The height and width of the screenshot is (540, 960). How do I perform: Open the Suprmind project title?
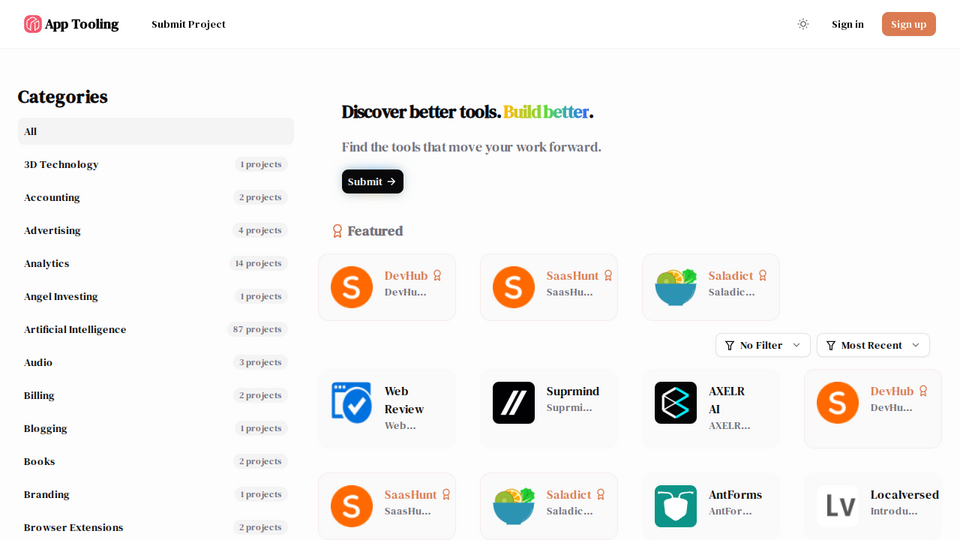[573, 391]
